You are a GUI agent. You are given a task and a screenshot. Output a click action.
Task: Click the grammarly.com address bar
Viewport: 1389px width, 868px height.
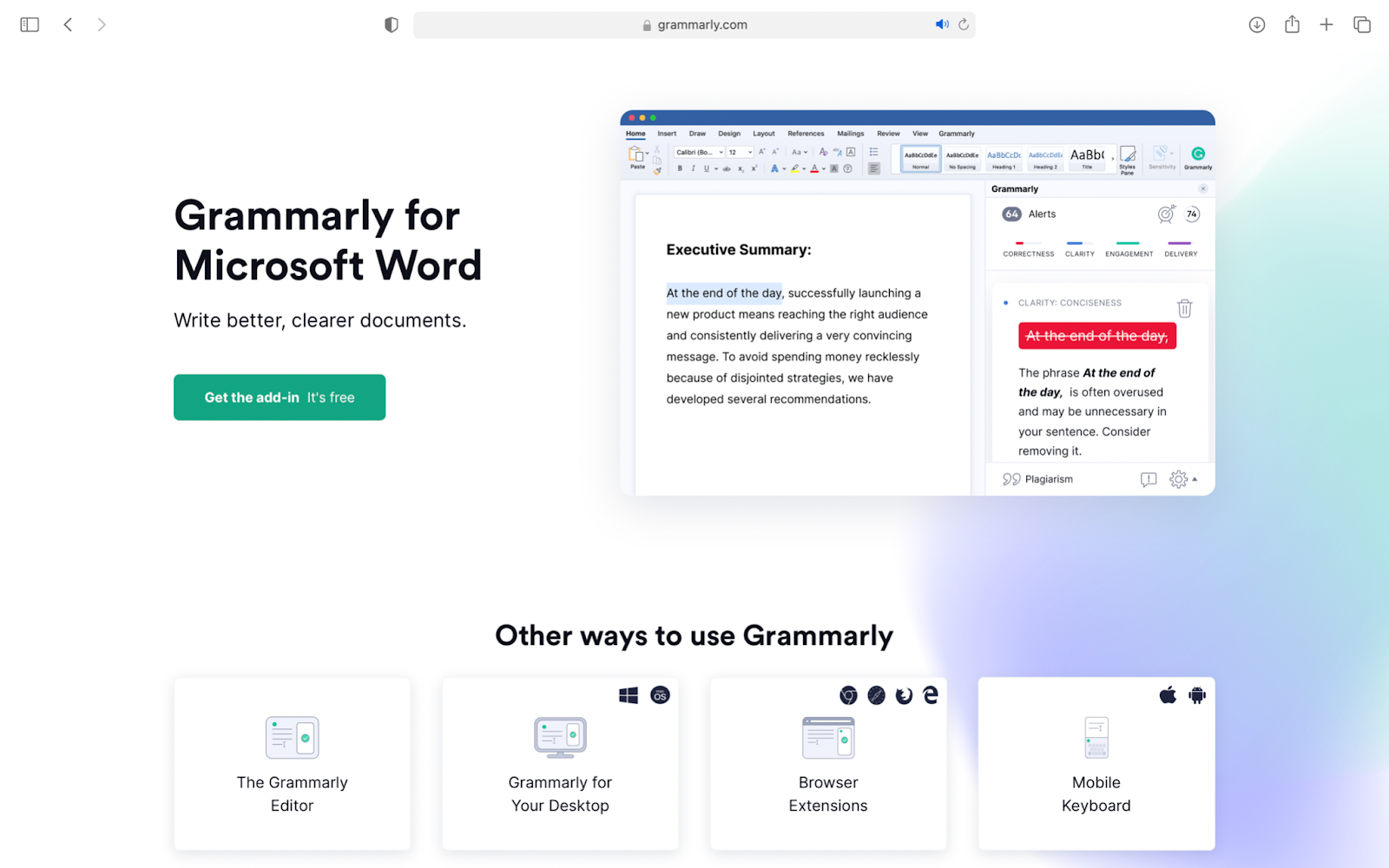coord(694,24)
